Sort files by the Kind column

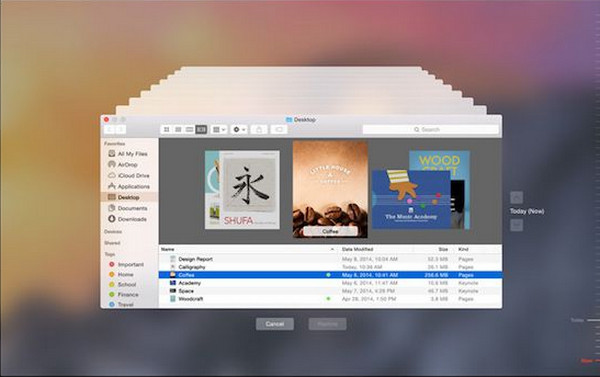(478, 249)
